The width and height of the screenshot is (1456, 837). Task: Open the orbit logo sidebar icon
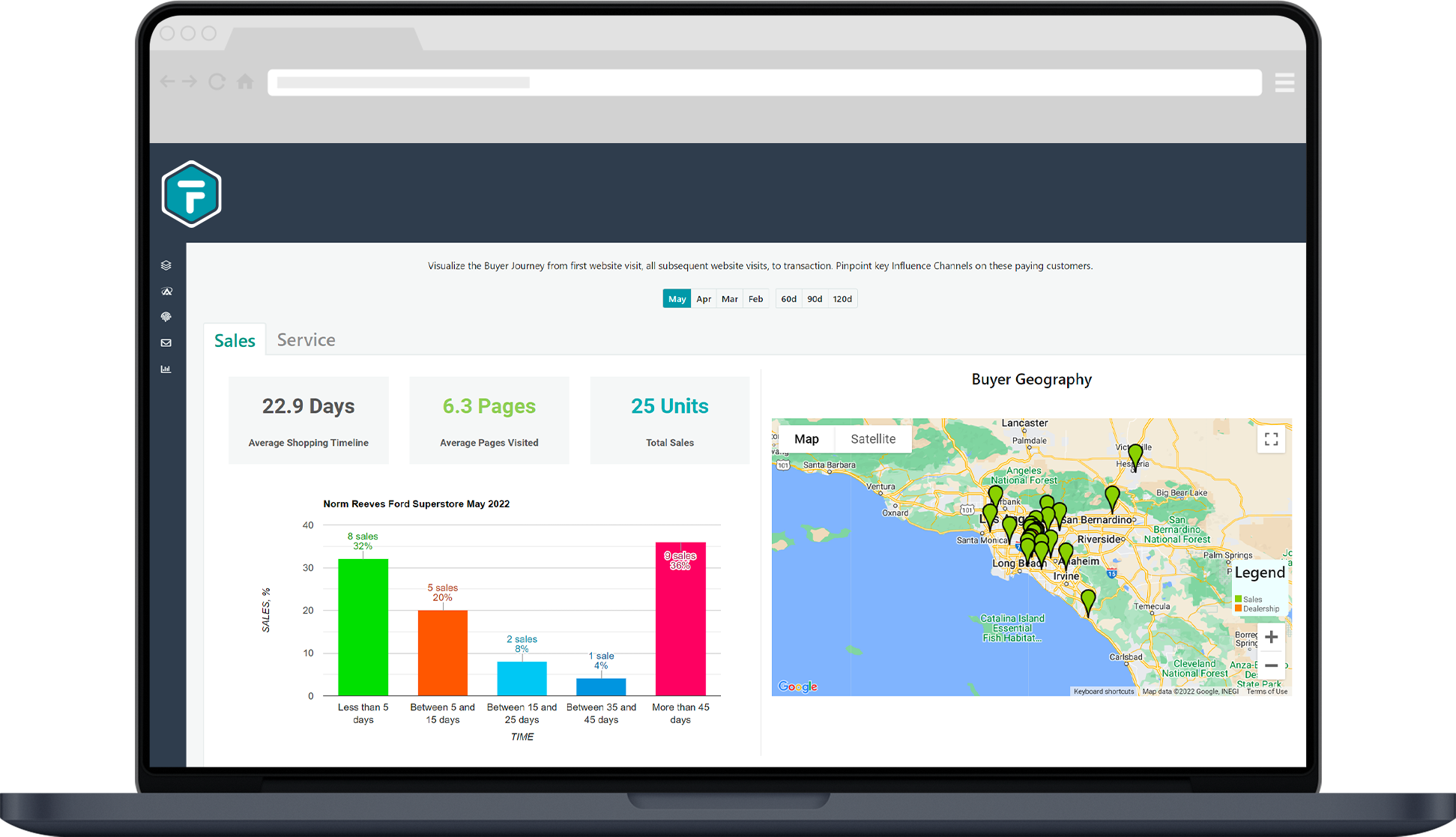pyautogui.click(x=166, y=291)
